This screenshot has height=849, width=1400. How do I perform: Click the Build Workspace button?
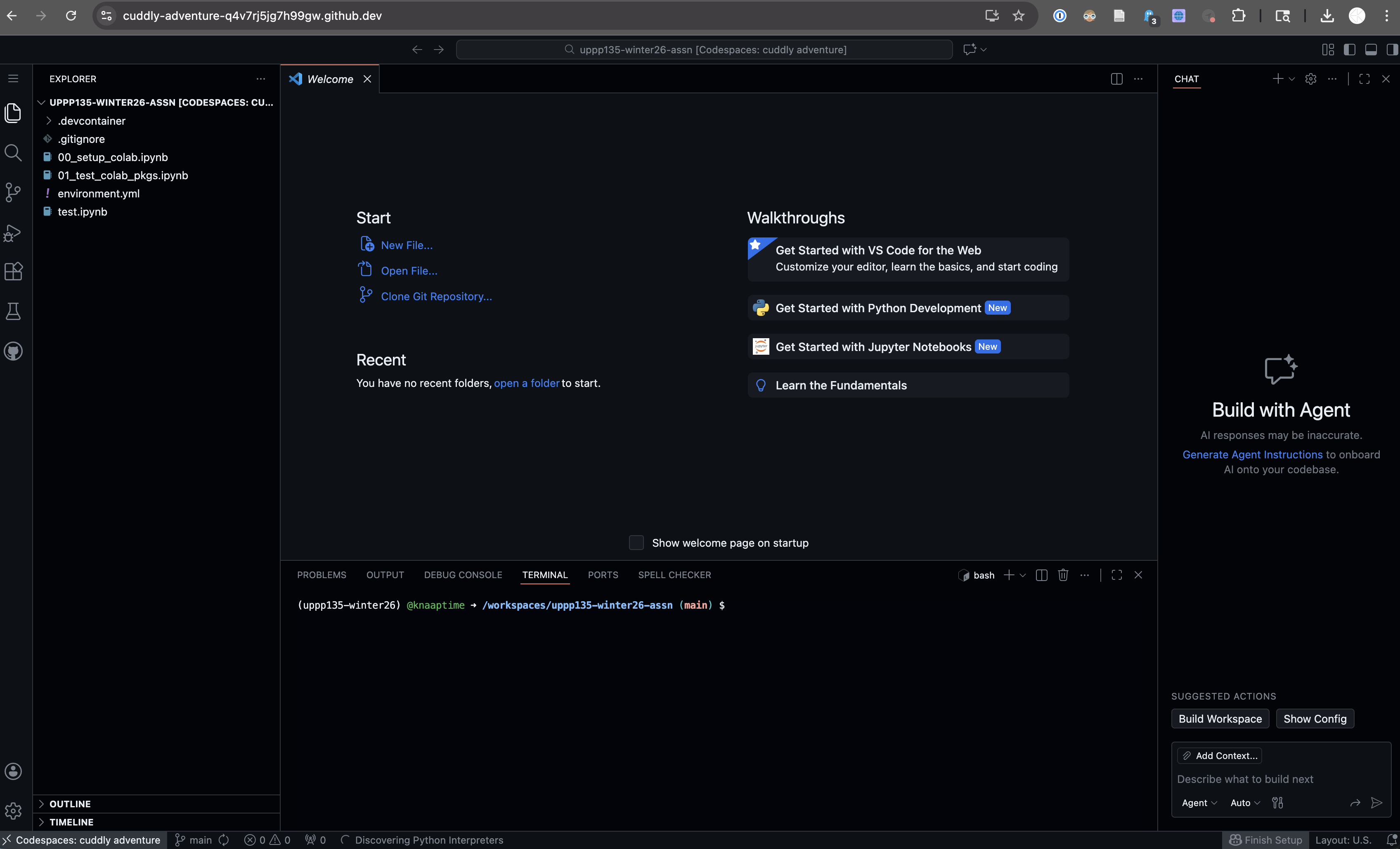pos(1220,719)
